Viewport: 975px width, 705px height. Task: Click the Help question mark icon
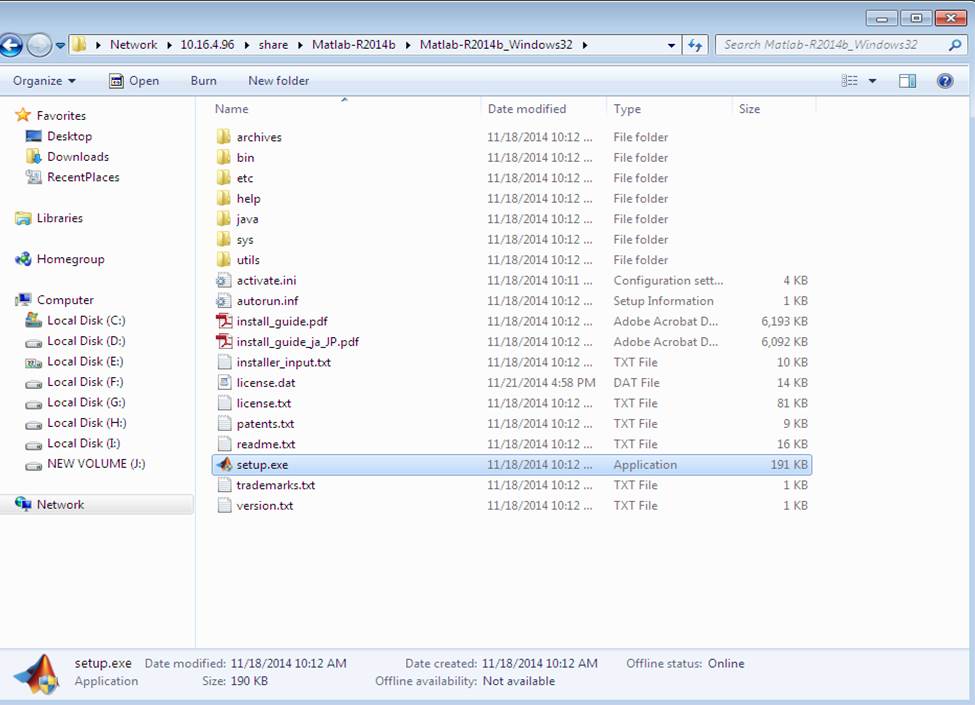coord(944,81)
